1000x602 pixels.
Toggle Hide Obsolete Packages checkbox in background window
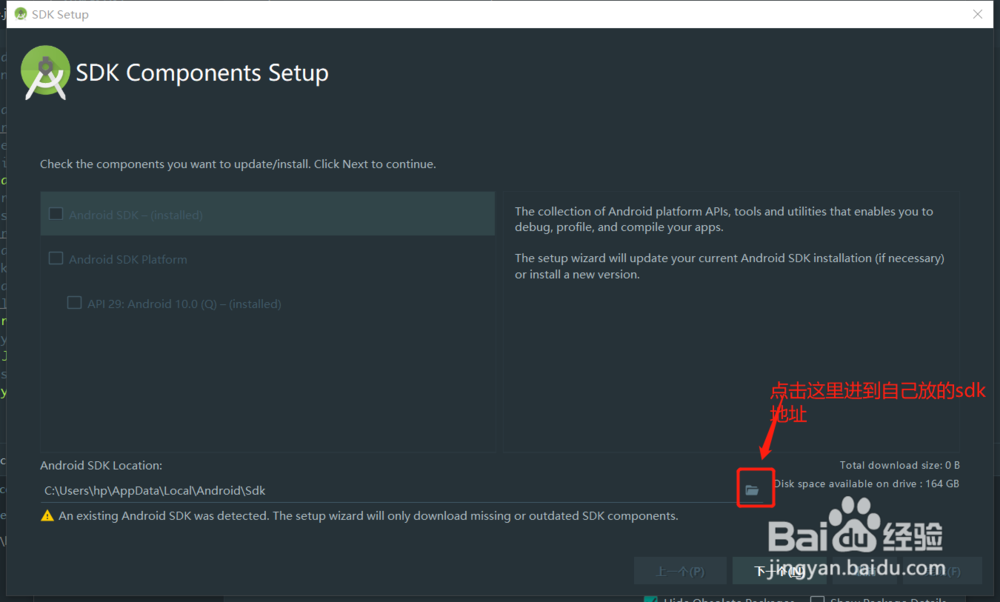(x=651, y=599)
